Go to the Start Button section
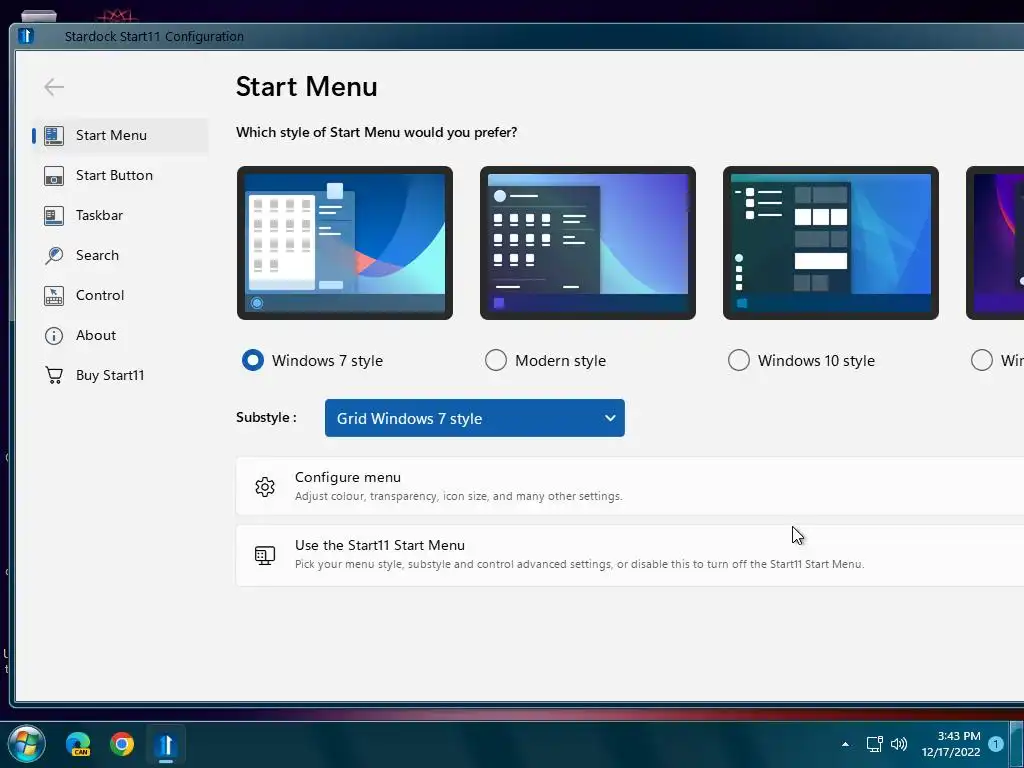Image resolution: width=1024 pixels, height=768 pixels. 121,176
